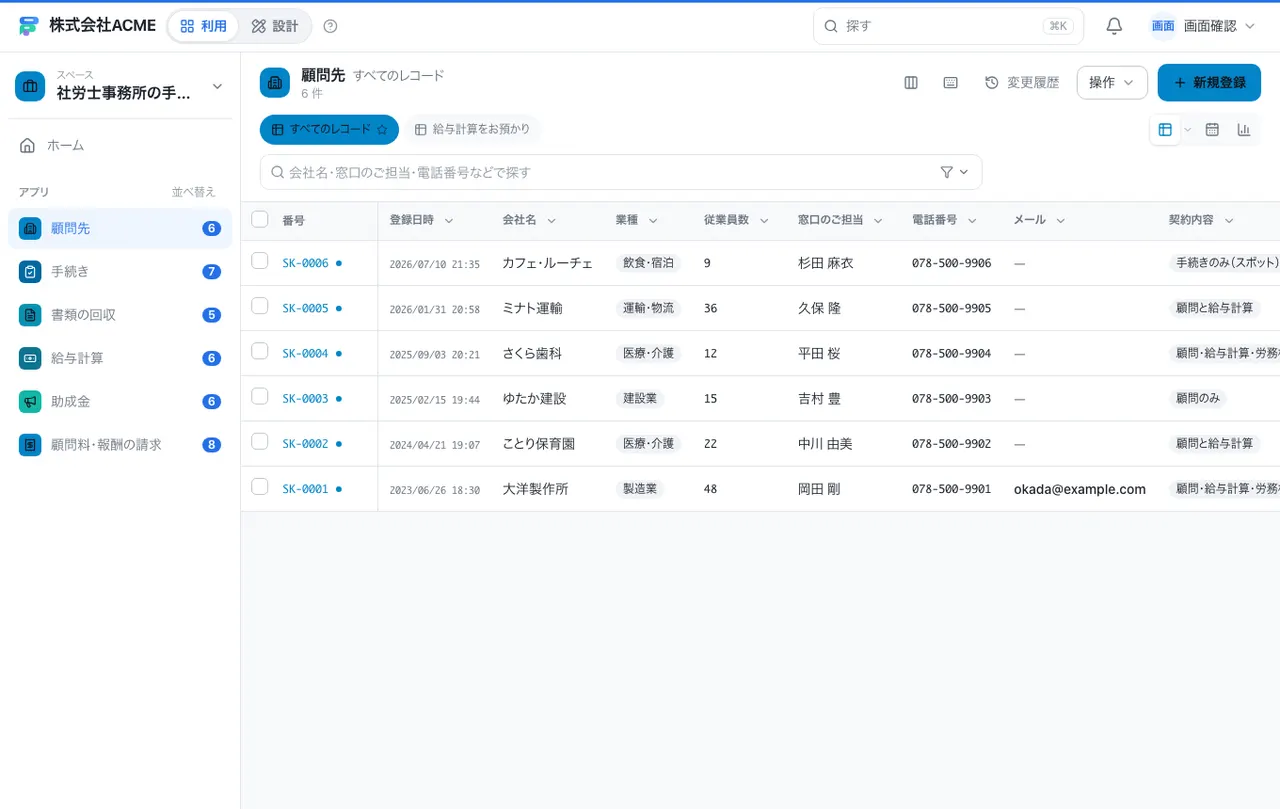Click the global 探す search field
The height and width of the screenshot is (809, 1280).
[948, 26]
